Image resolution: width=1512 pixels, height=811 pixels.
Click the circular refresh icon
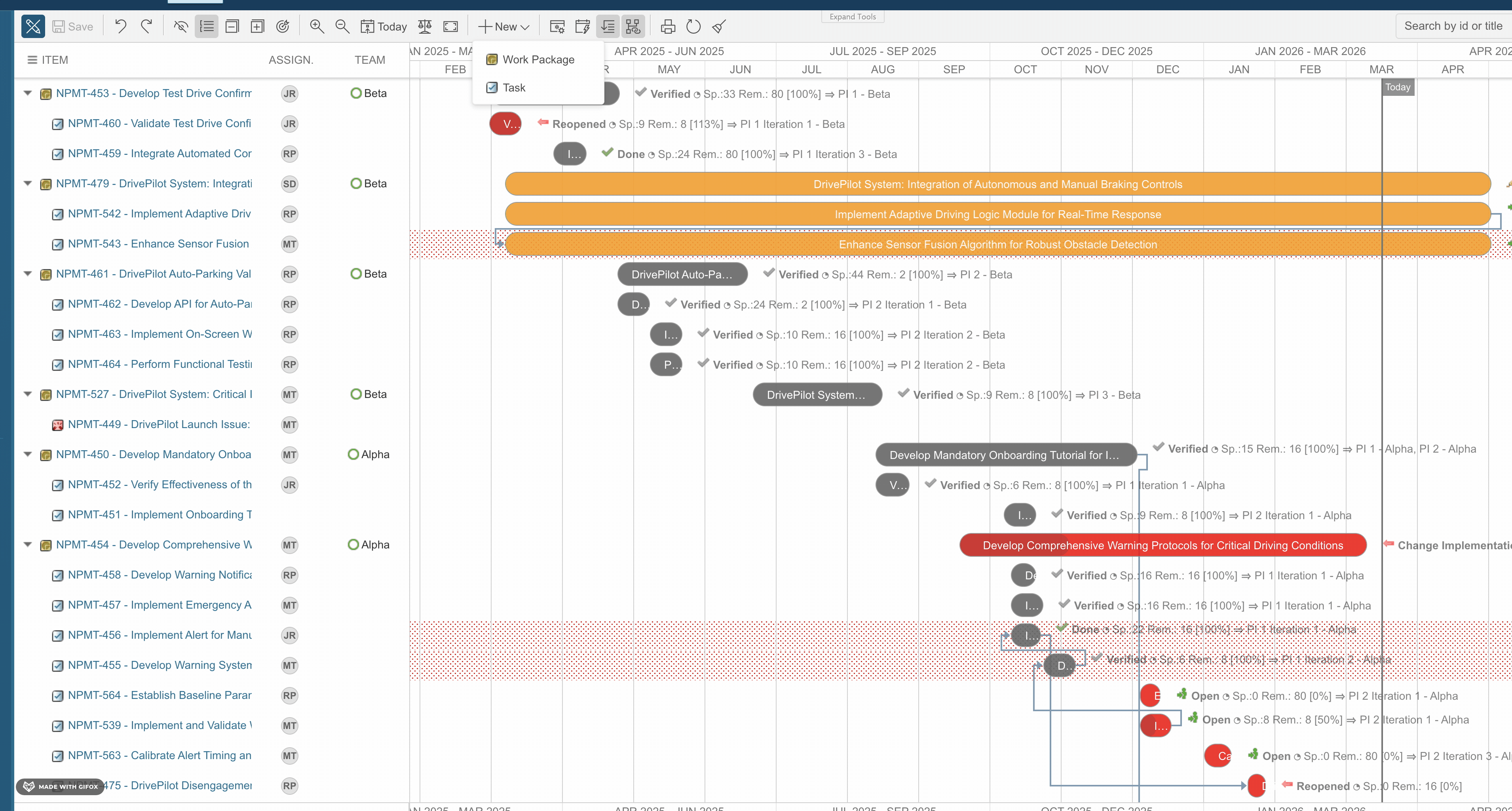pos(693,27)
